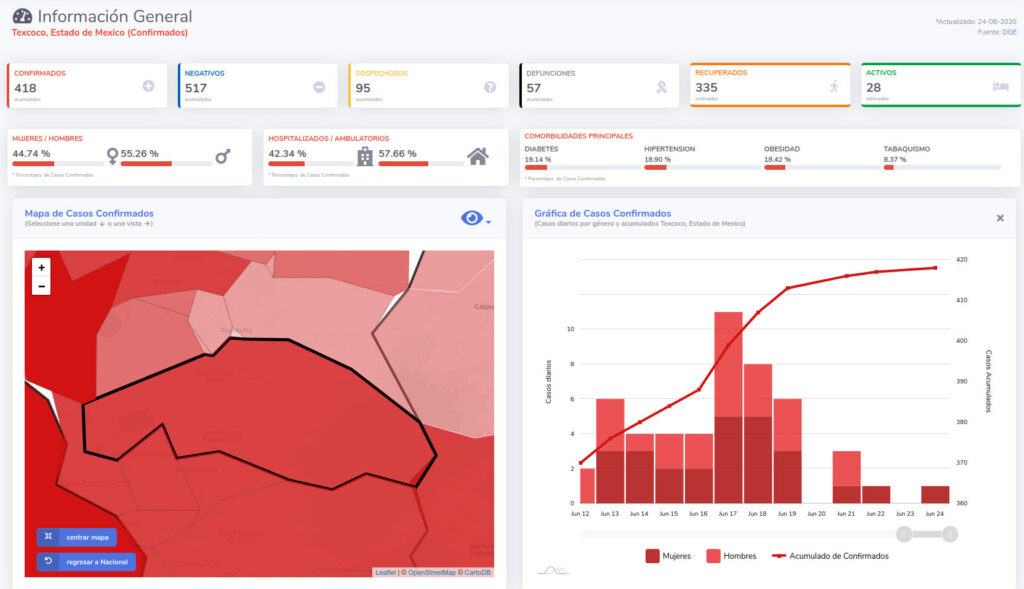Viewport: 1024px width, 589px height.
Task: Click the bed icon in Activos card
Action: (x=1000, y=87)
